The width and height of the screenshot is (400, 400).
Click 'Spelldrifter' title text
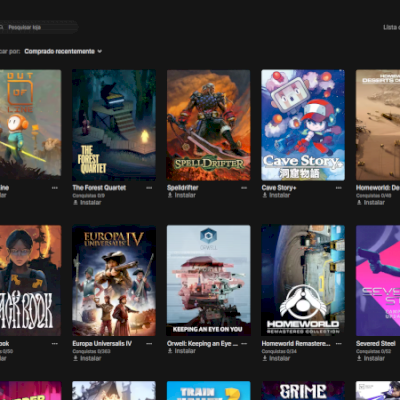point(183,188)
